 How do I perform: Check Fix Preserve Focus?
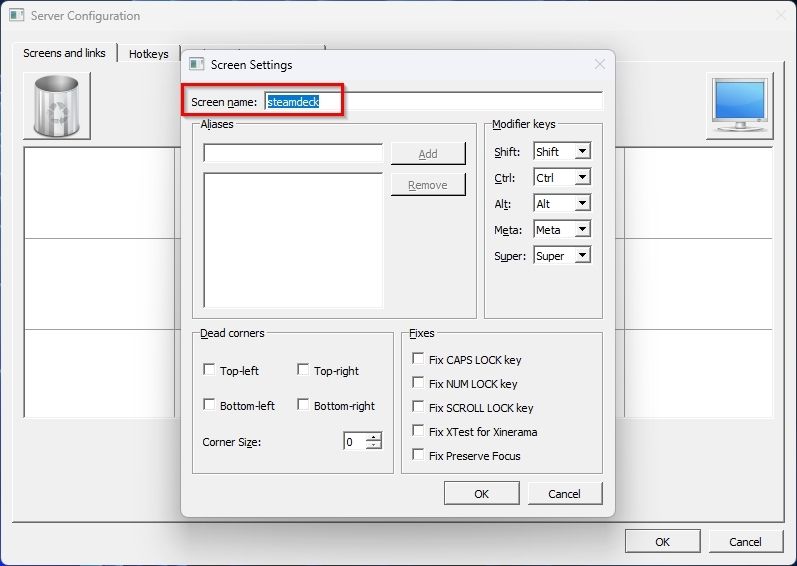pyautogui.click(x=418, y=455)
